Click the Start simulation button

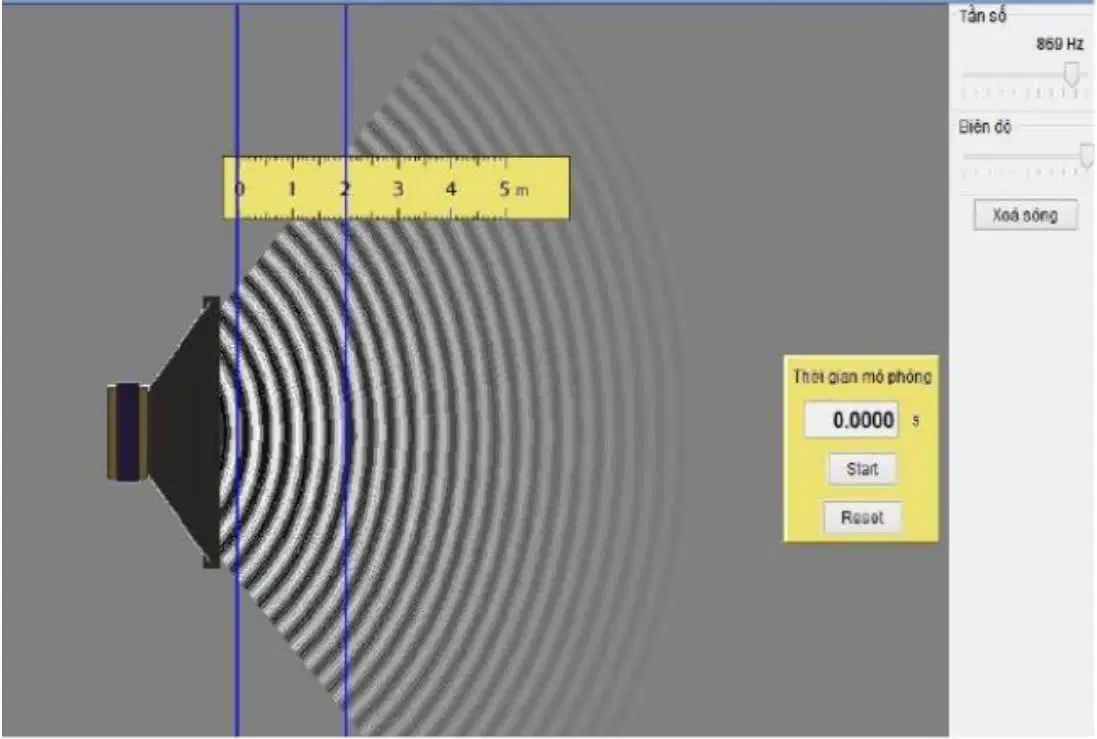click(x=862, y=469)
